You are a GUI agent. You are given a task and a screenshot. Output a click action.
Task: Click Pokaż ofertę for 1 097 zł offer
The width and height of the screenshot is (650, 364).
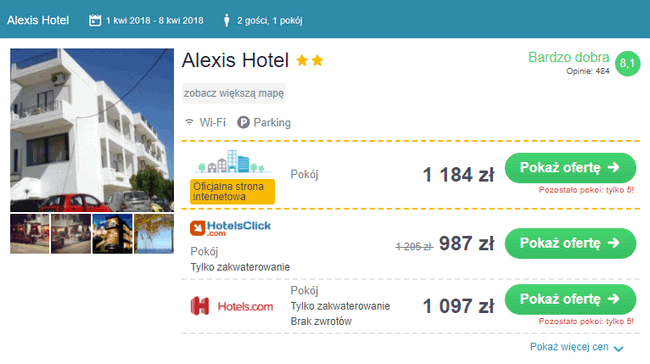tap(570, 299)
